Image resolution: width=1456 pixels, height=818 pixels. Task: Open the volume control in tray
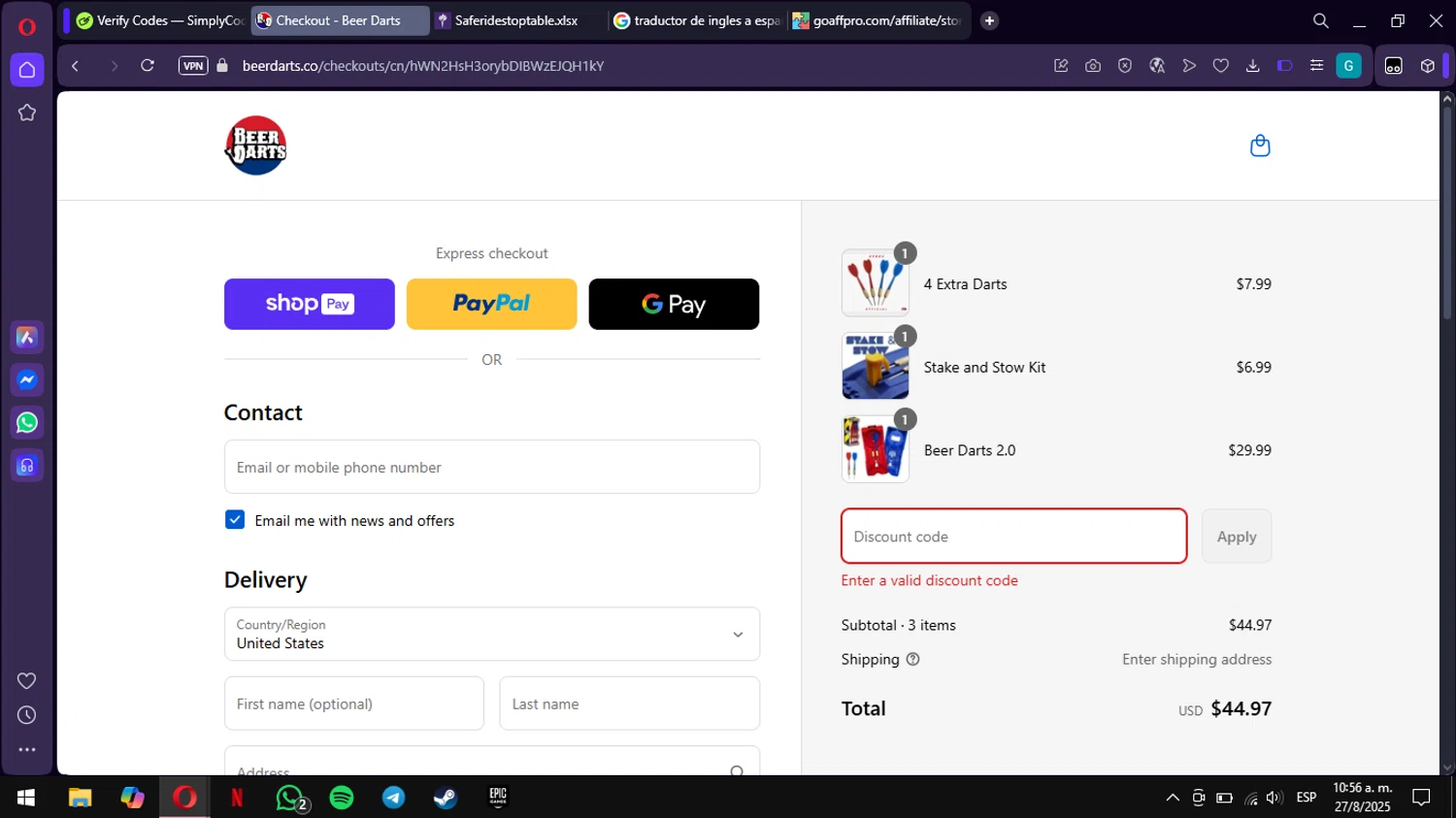1274,798
